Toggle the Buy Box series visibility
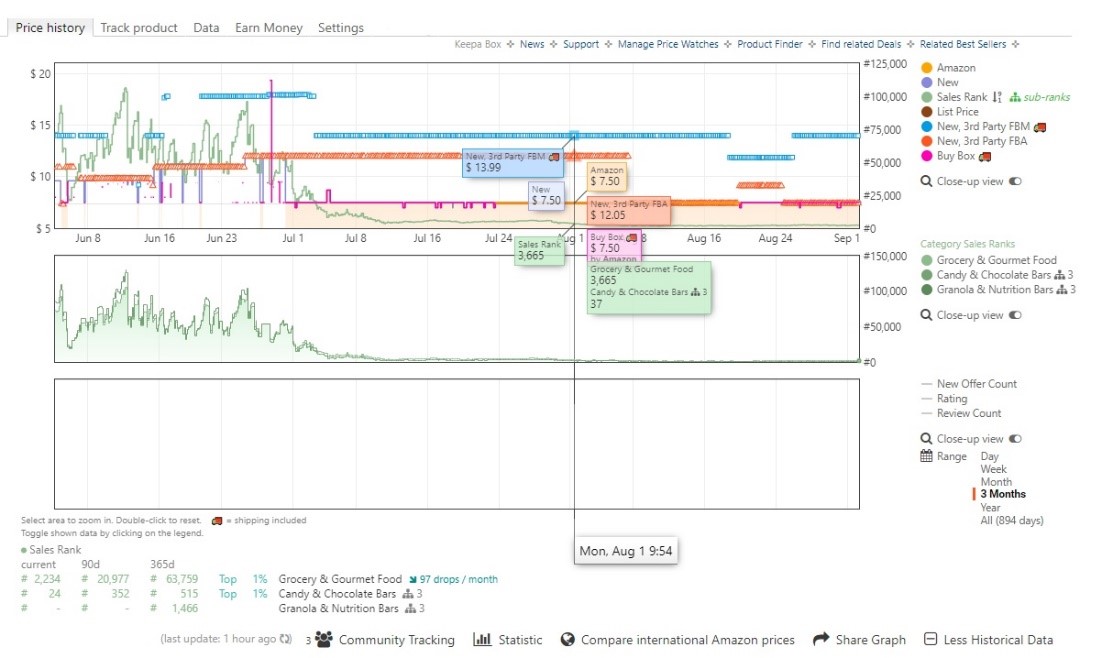The width and height of the screenshot is (1102, 658). point(956,156)
